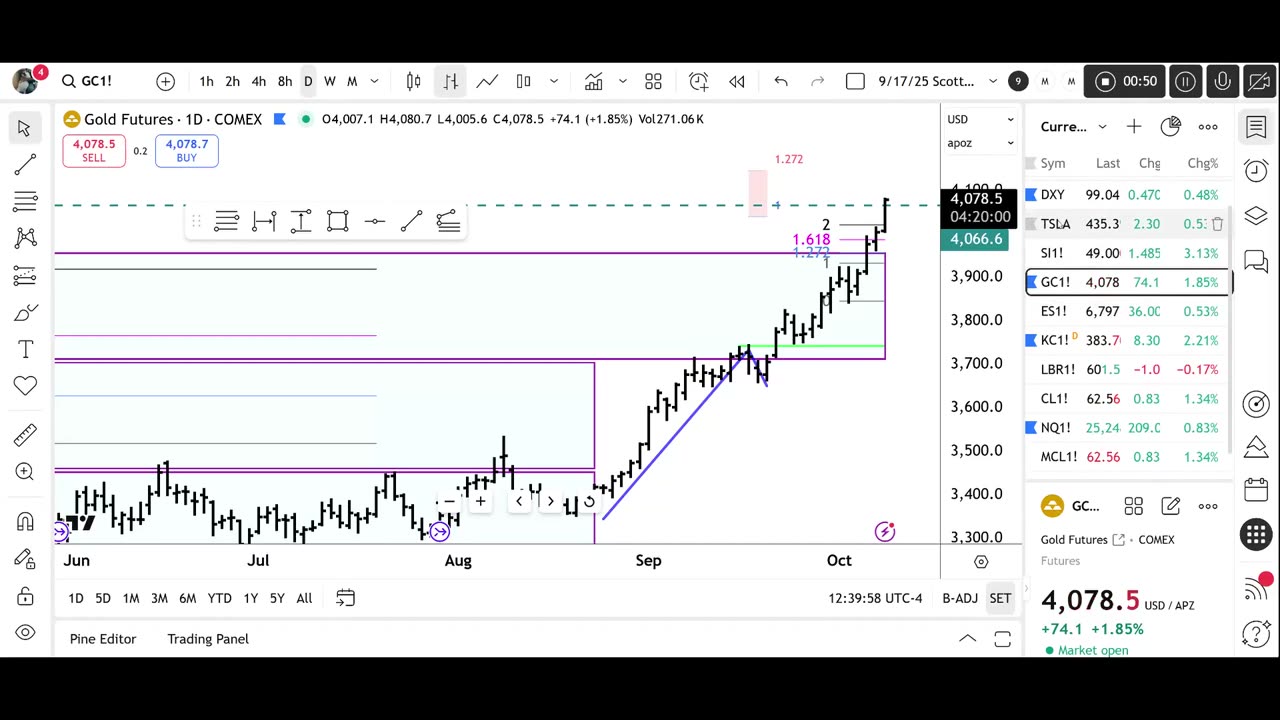Open the Fibonacci retracement tools
Viewport: 1280px width, 720px height.
[x=25, y=201]
